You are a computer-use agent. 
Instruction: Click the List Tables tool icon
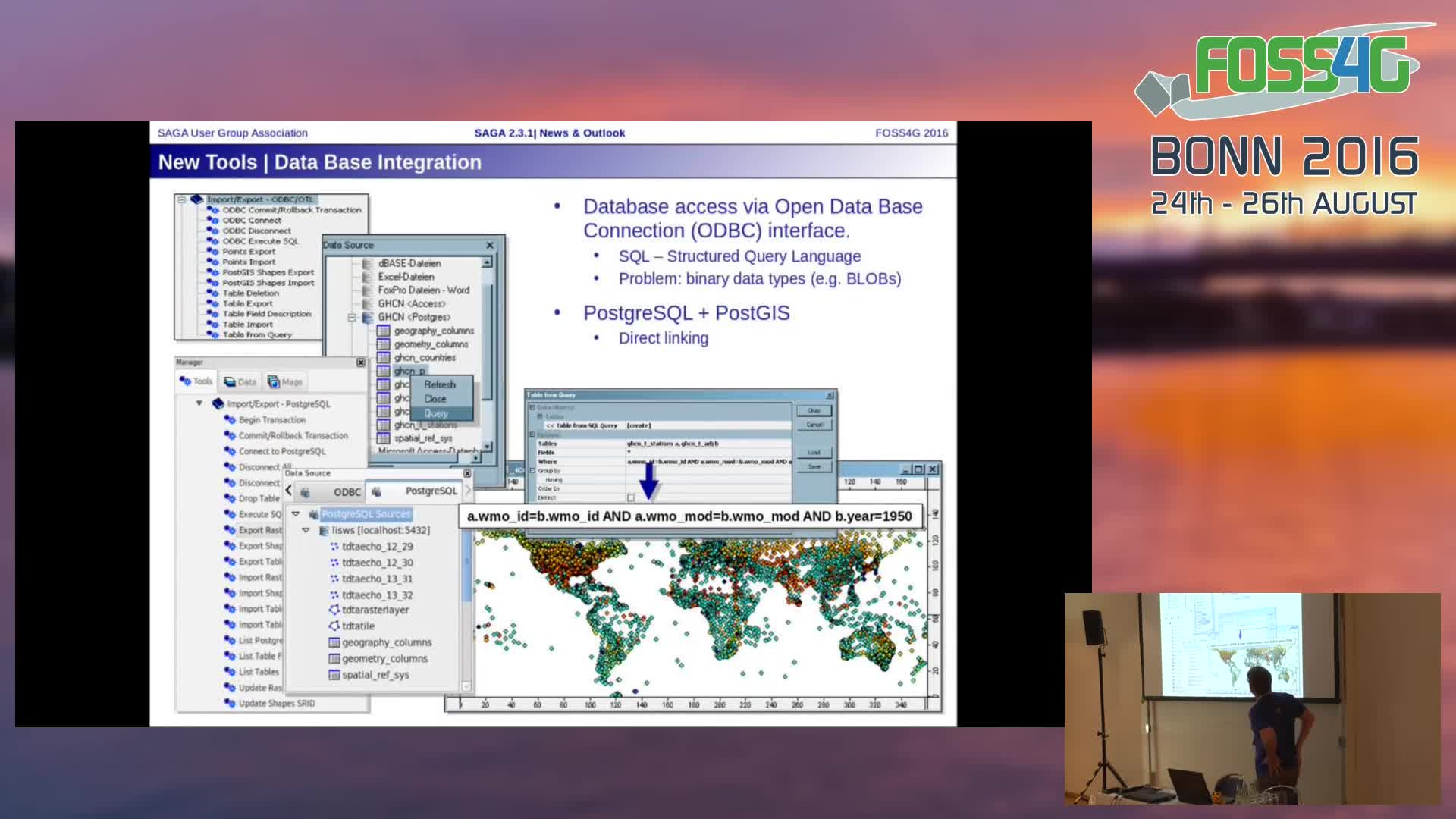[230, 672]
